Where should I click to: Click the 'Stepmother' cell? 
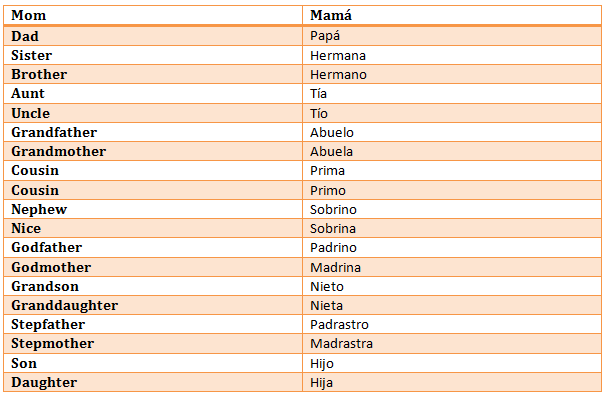153,343
